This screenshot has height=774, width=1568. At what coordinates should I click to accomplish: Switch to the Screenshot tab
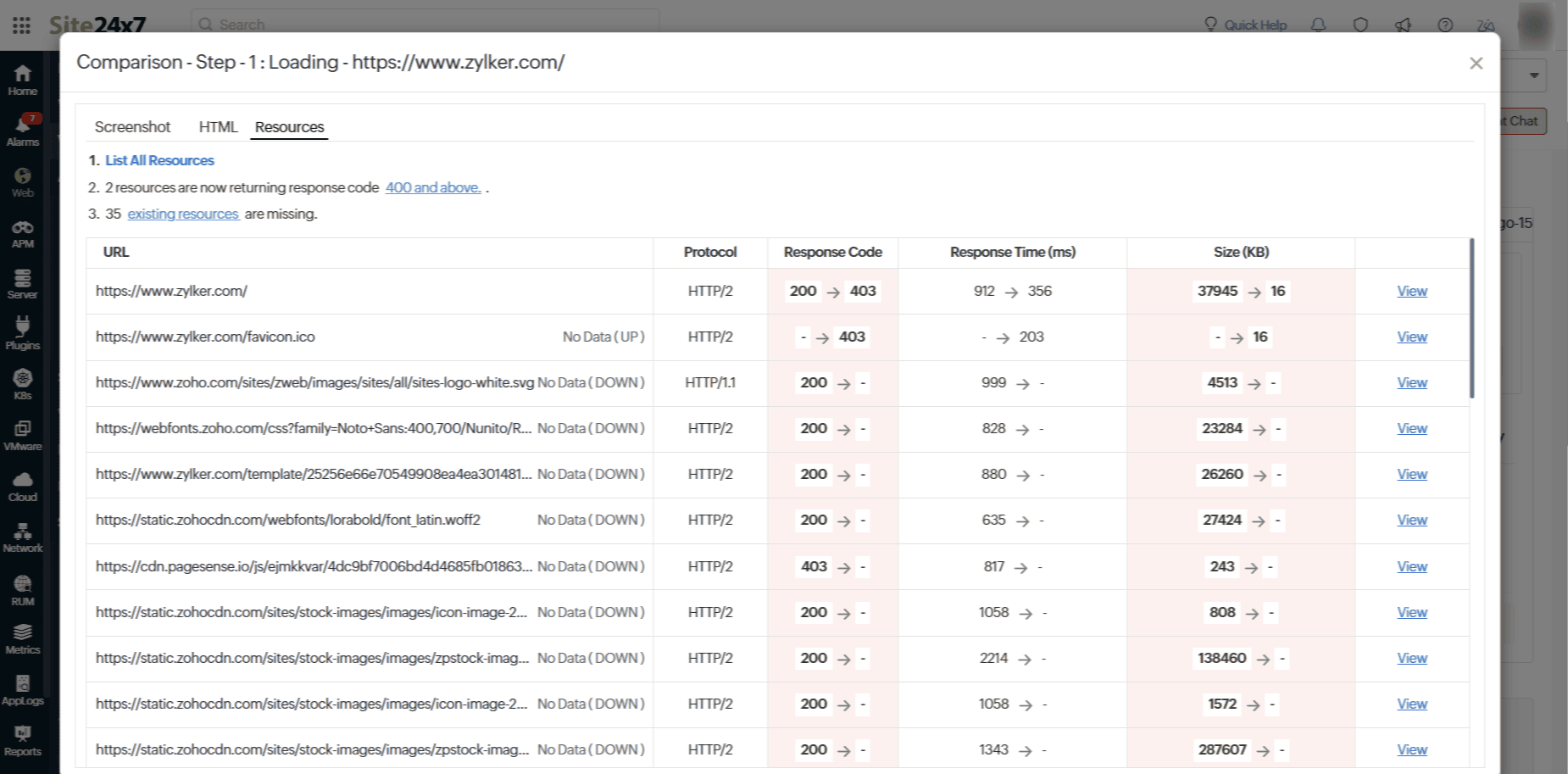132,127
